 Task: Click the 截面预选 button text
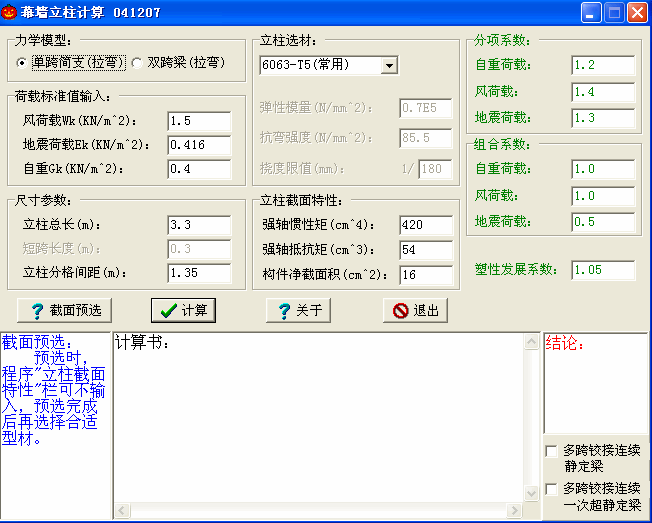coord(75,311)
